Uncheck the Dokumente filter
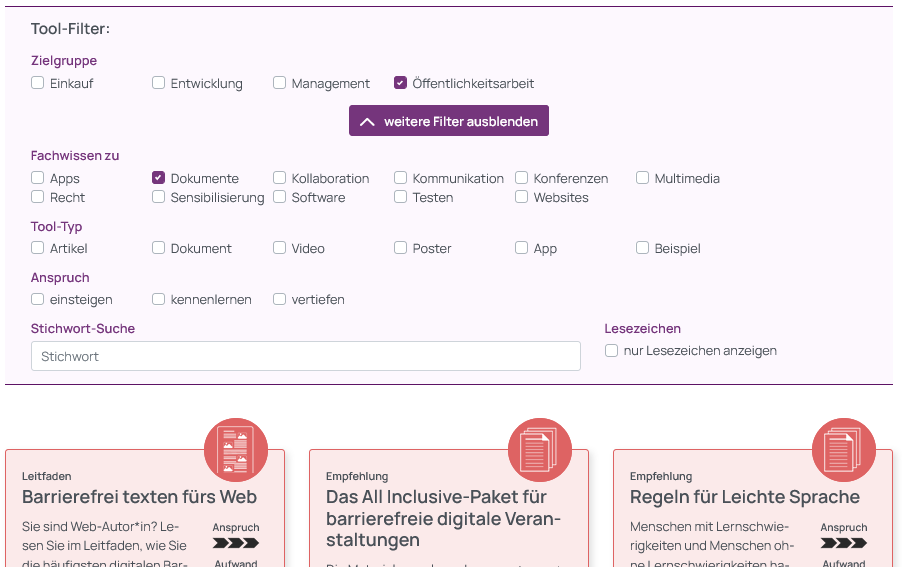 click(158, 178)
